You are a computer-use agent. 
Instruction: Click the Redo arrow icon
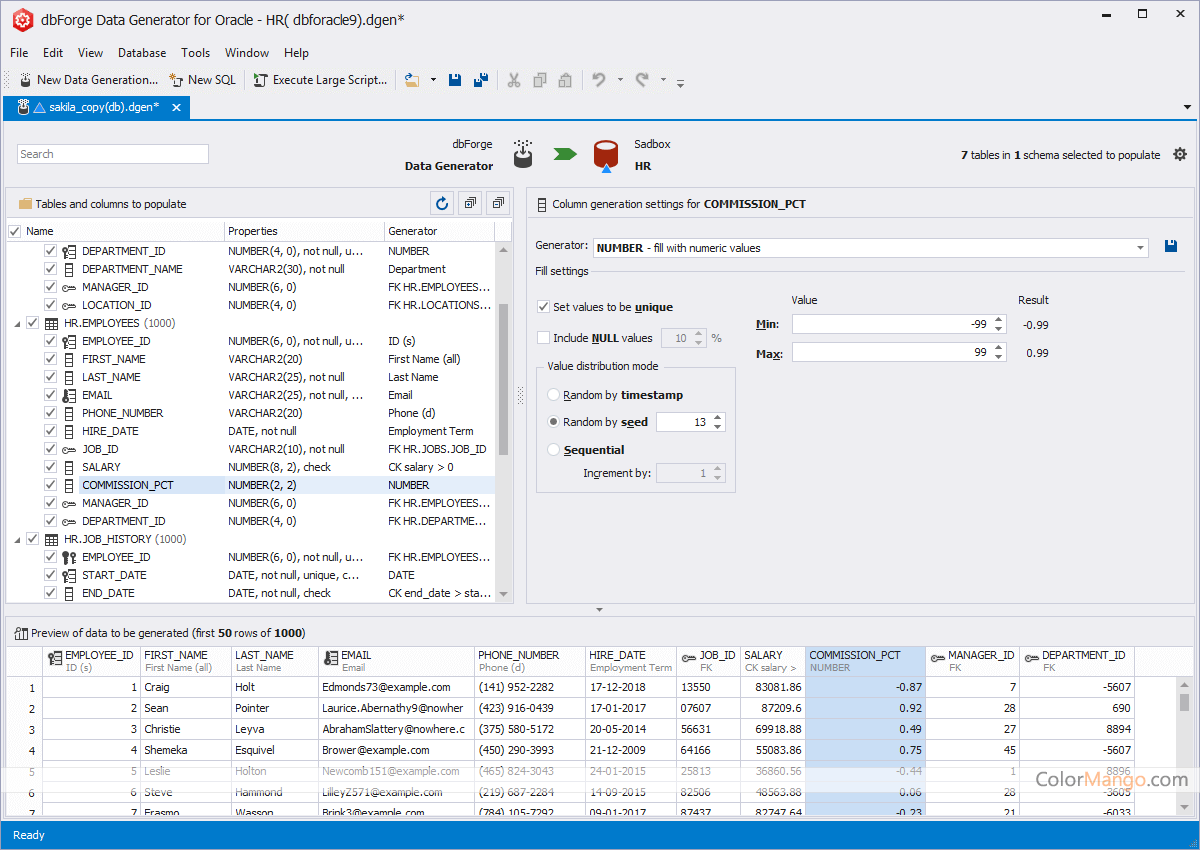click(642, 80)
